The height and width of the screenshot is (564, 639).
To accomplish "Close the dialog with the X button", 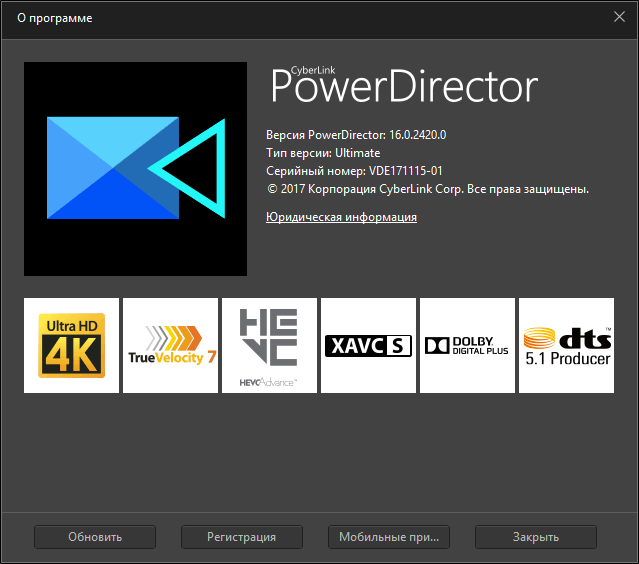I will pyautogui.click(x=619, y=17).
